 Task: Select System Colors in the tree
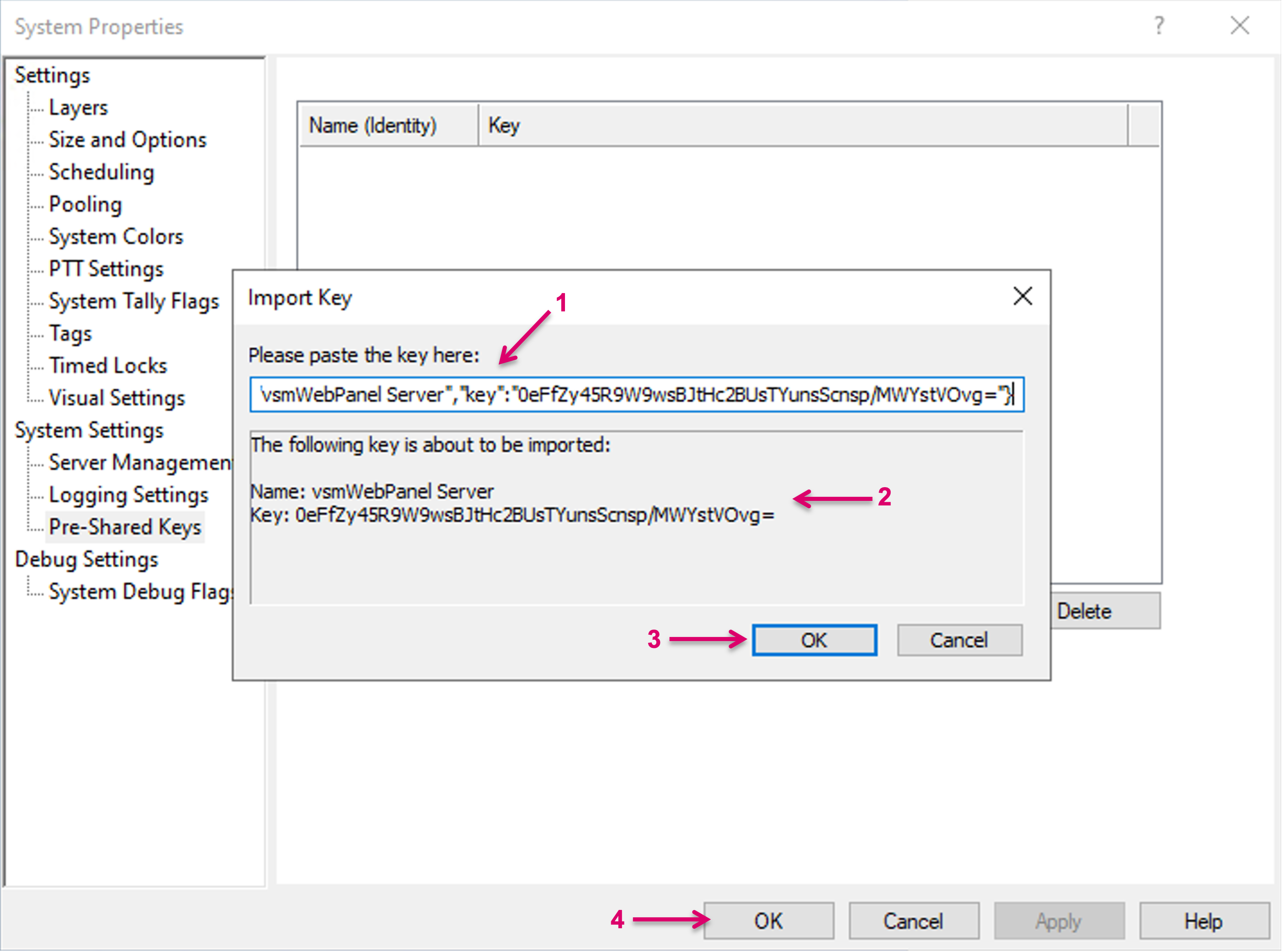[x=116, y=237]
